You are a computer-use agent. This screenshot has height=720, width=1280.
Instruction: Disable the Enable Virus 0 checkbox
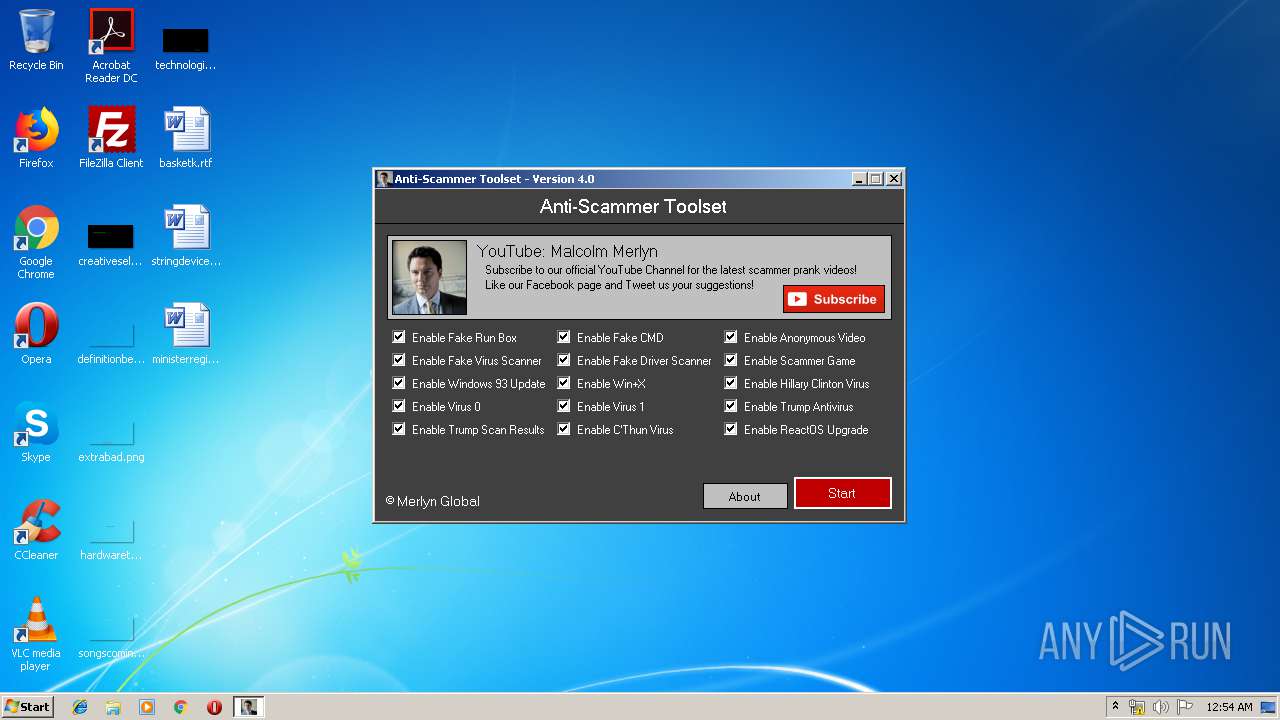(399, 406)
